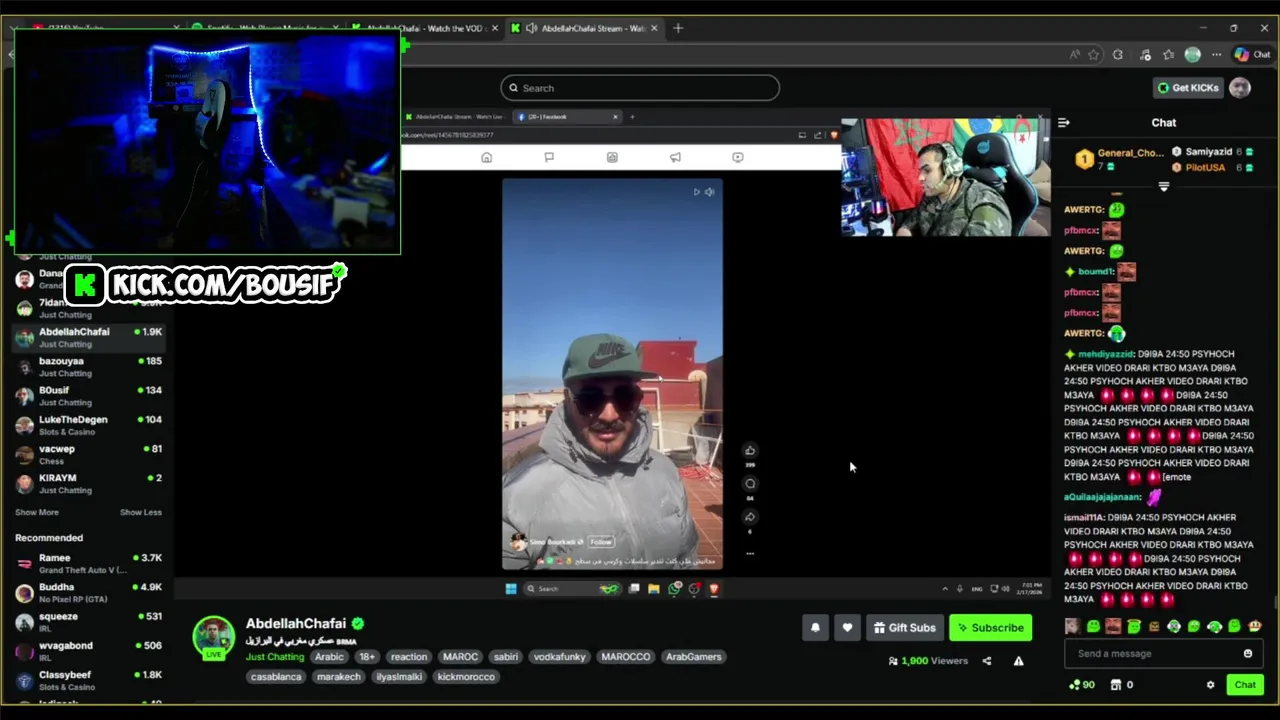Image resolution: width=1280 pixels, height=720 pixels.
Task: Add page to favorites star icon
Action: coord(1093,55)
